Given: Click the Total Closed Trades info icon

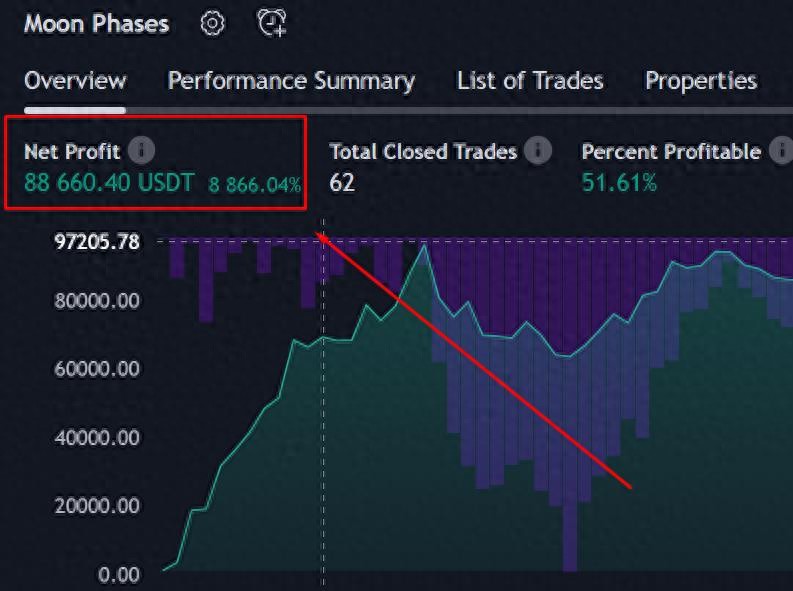Looking at the screenshot, I should coord(538,151).
